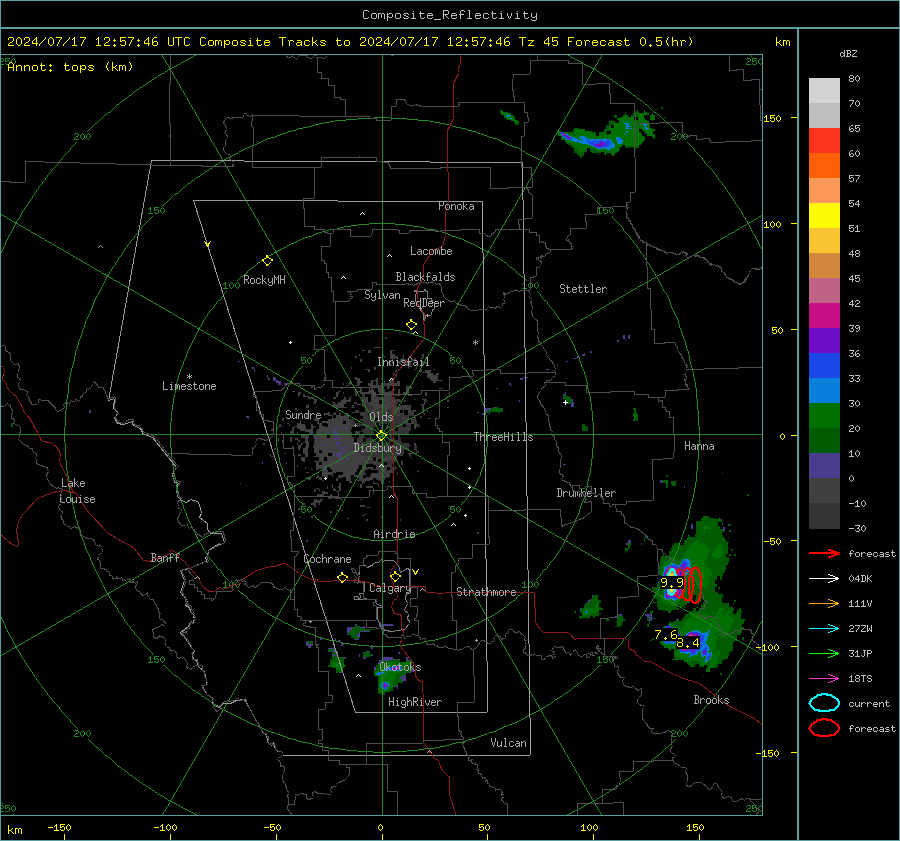Click the red forecast arrow in the legend
Image resolution: width=900 pixels, height=841 pixels.
[824, 553]
